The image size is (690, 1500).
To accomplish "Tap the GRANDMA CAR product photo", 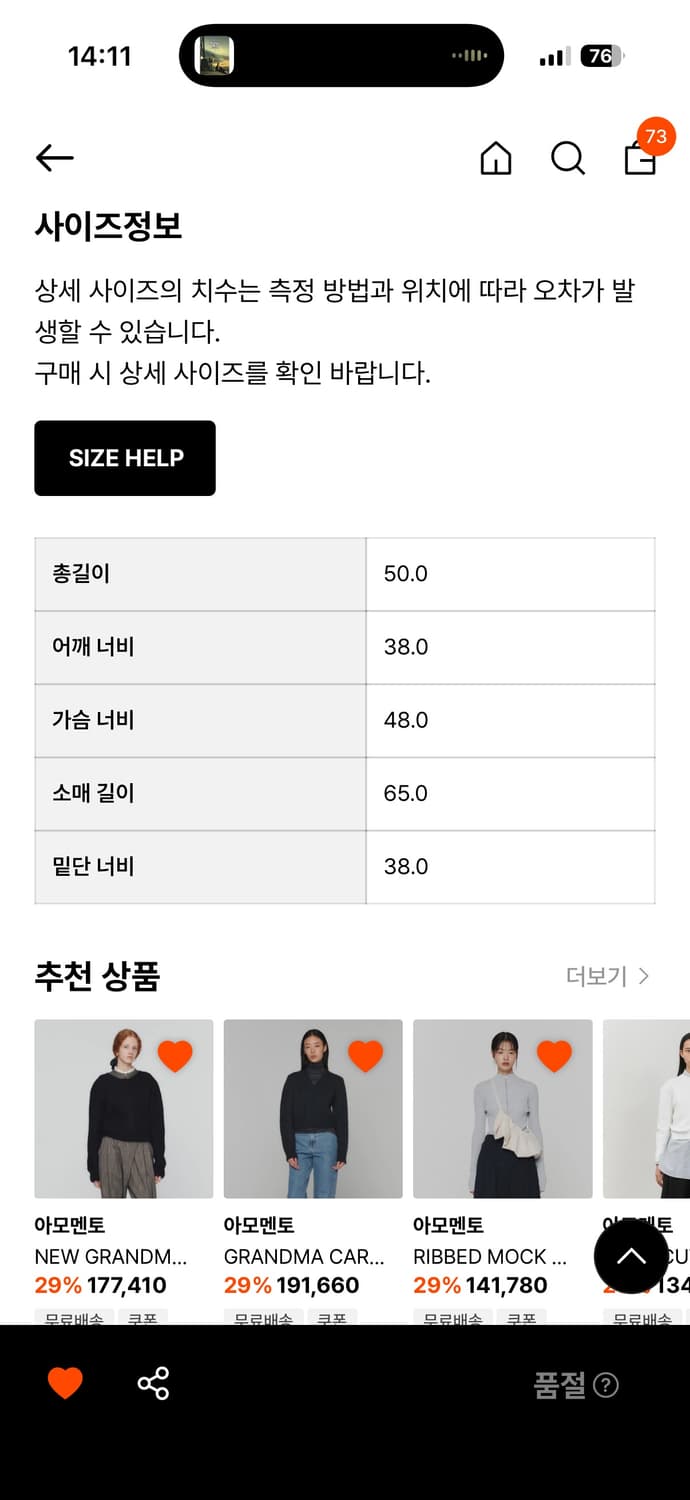I will [313, 1110].
